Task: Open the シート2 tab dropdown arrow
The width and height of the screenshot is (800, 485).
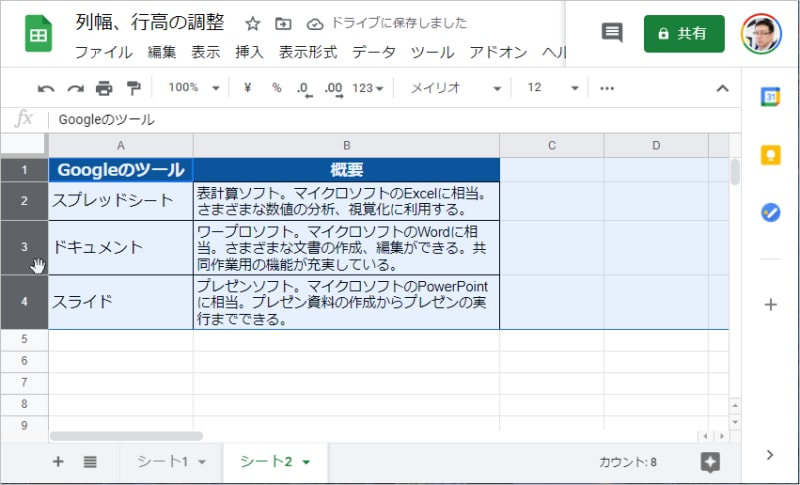Action: pyautogui.click(x=306, y=463)
